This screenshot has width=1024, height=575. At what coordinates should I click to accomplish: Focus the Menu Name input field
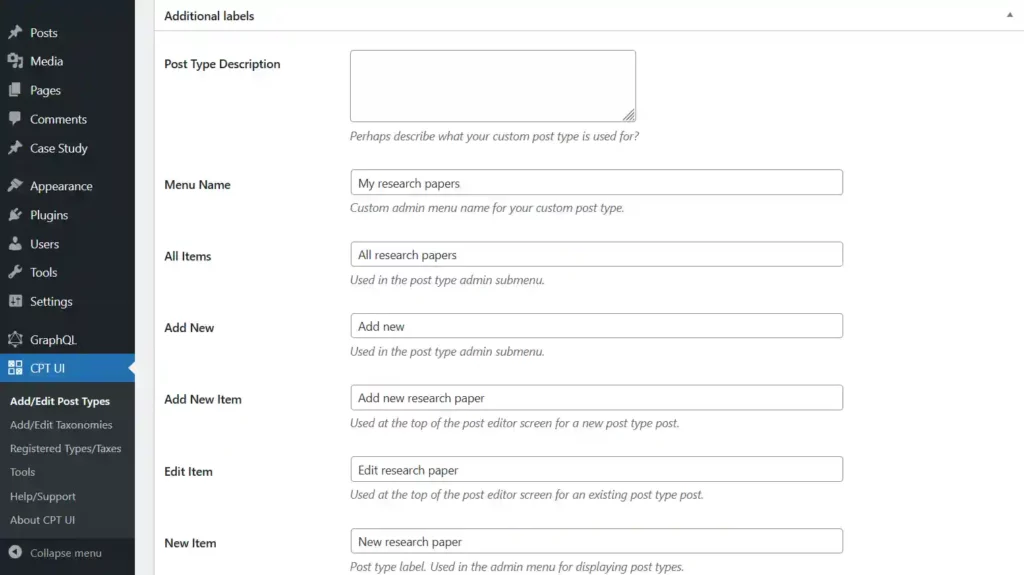pos(596,182)
